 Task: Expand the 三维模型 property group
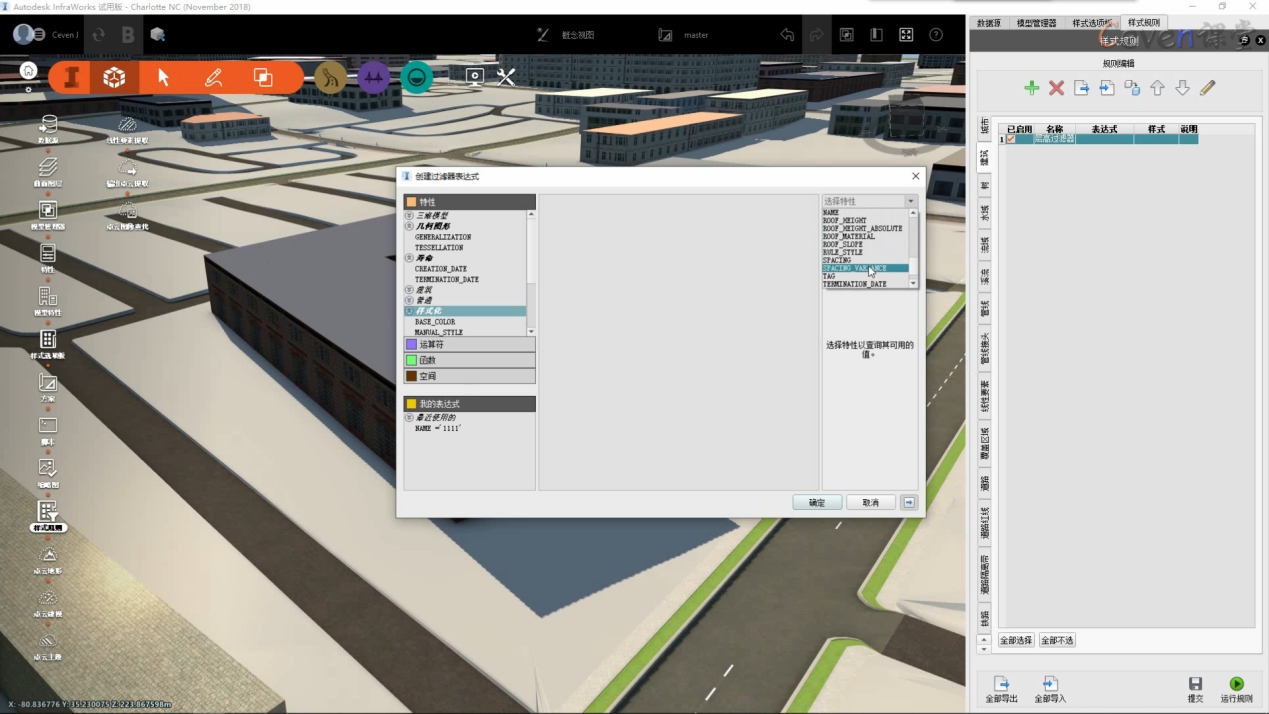point(409,216)
